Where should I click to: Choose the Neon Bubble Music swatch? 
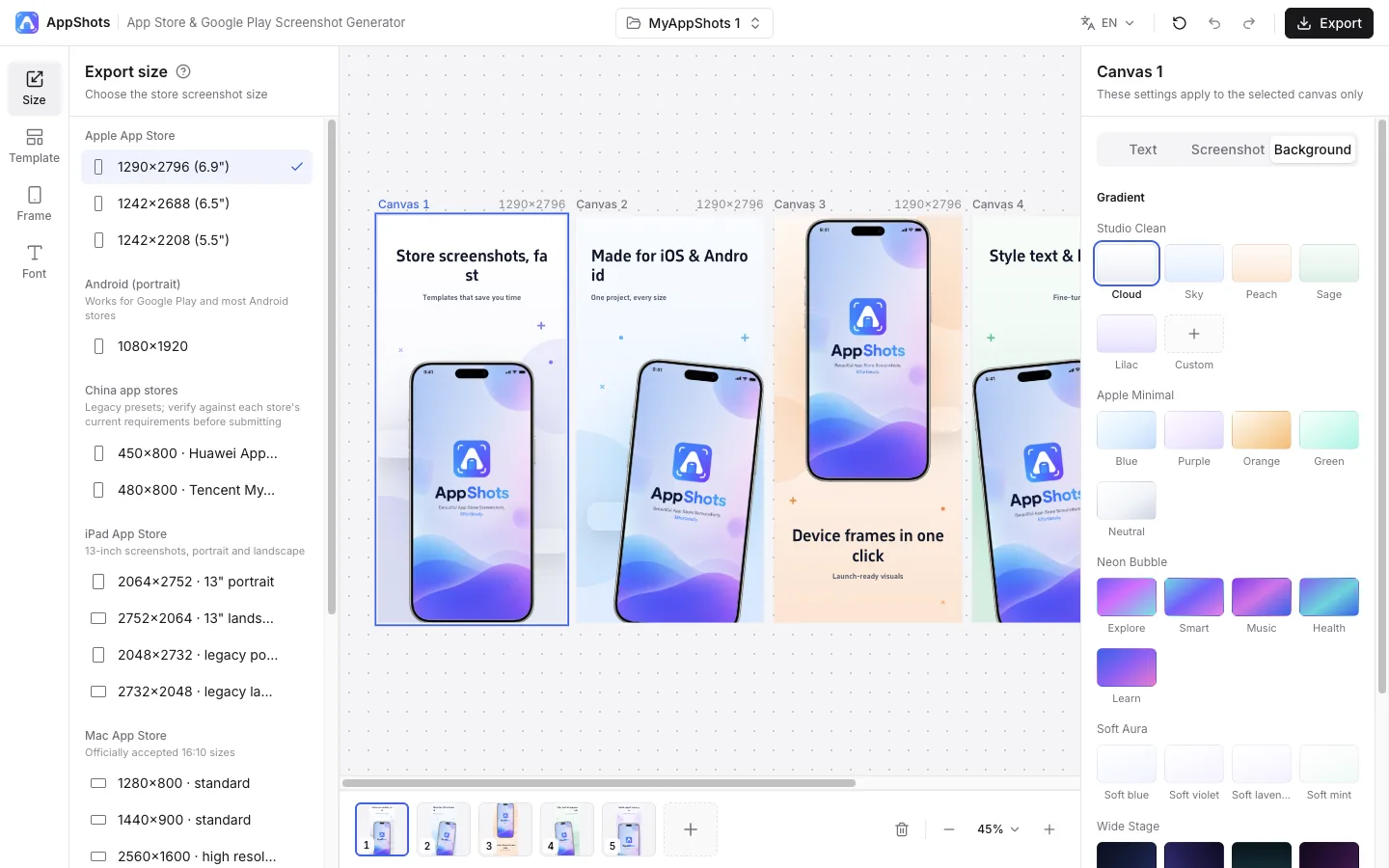(1262, 597)
